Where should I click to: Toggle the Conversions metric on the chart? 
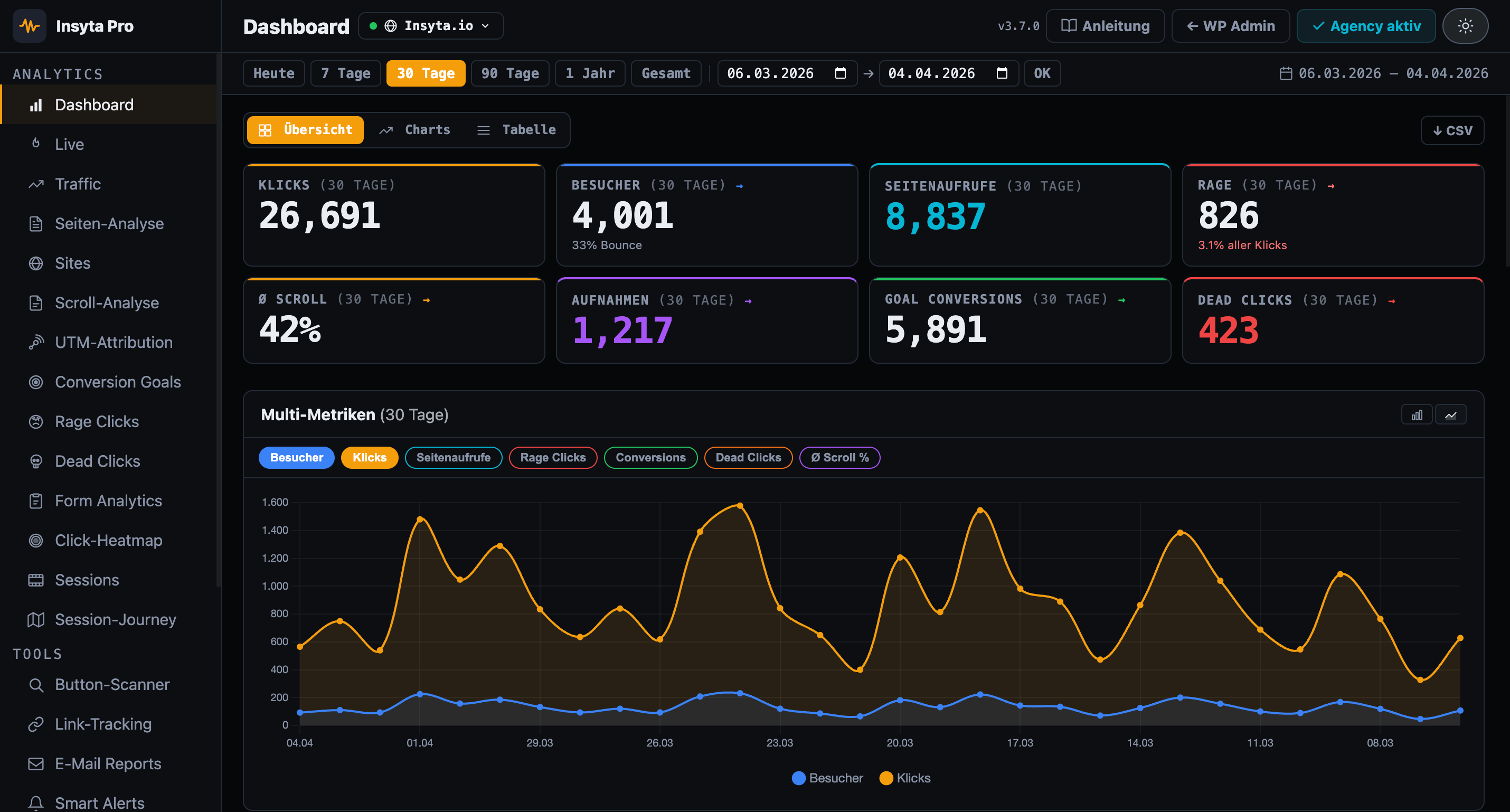click(650, 457)
